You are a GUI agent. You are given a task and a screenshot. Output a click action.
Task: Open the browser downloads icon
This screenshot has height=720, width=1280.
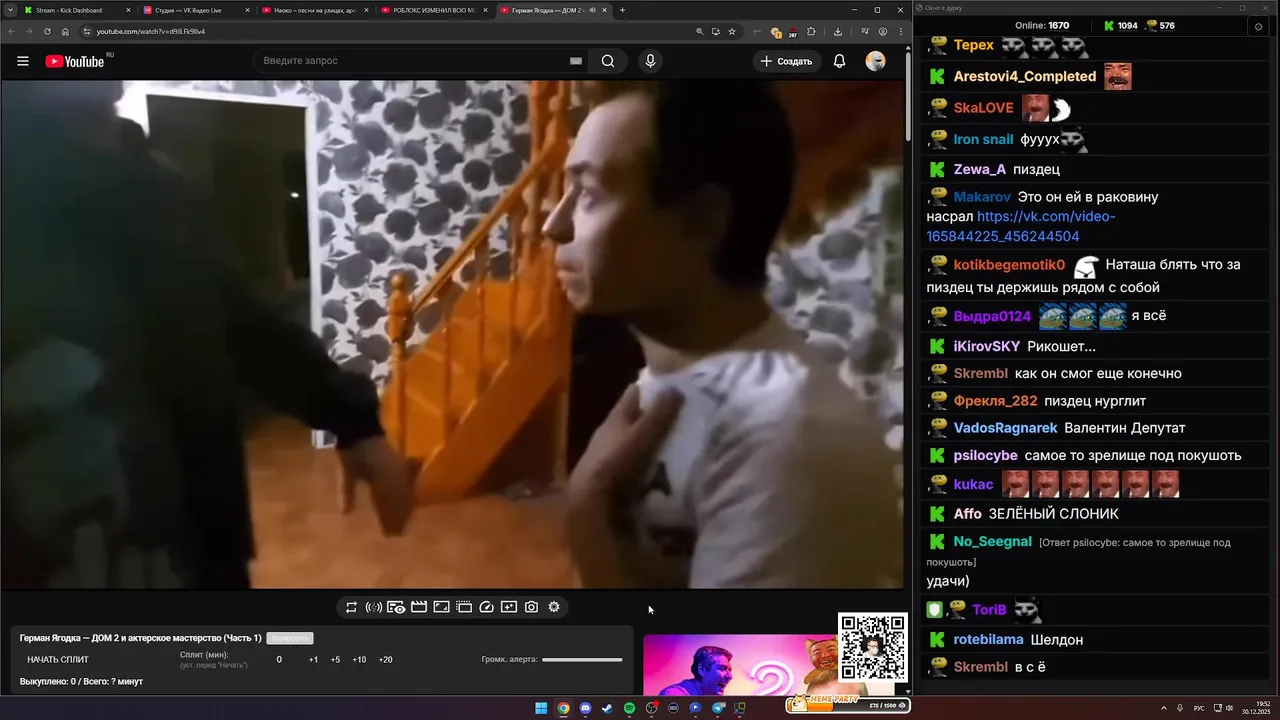838,31
